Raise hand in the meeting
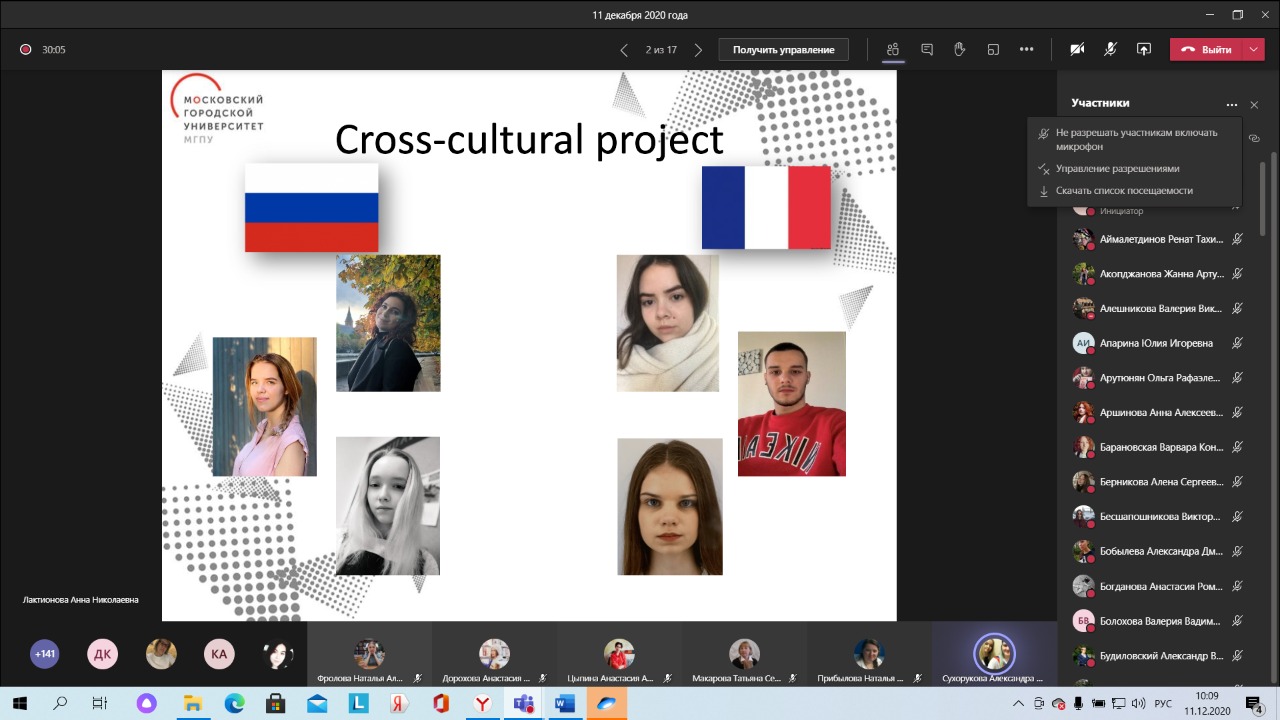 coord(960,49)
